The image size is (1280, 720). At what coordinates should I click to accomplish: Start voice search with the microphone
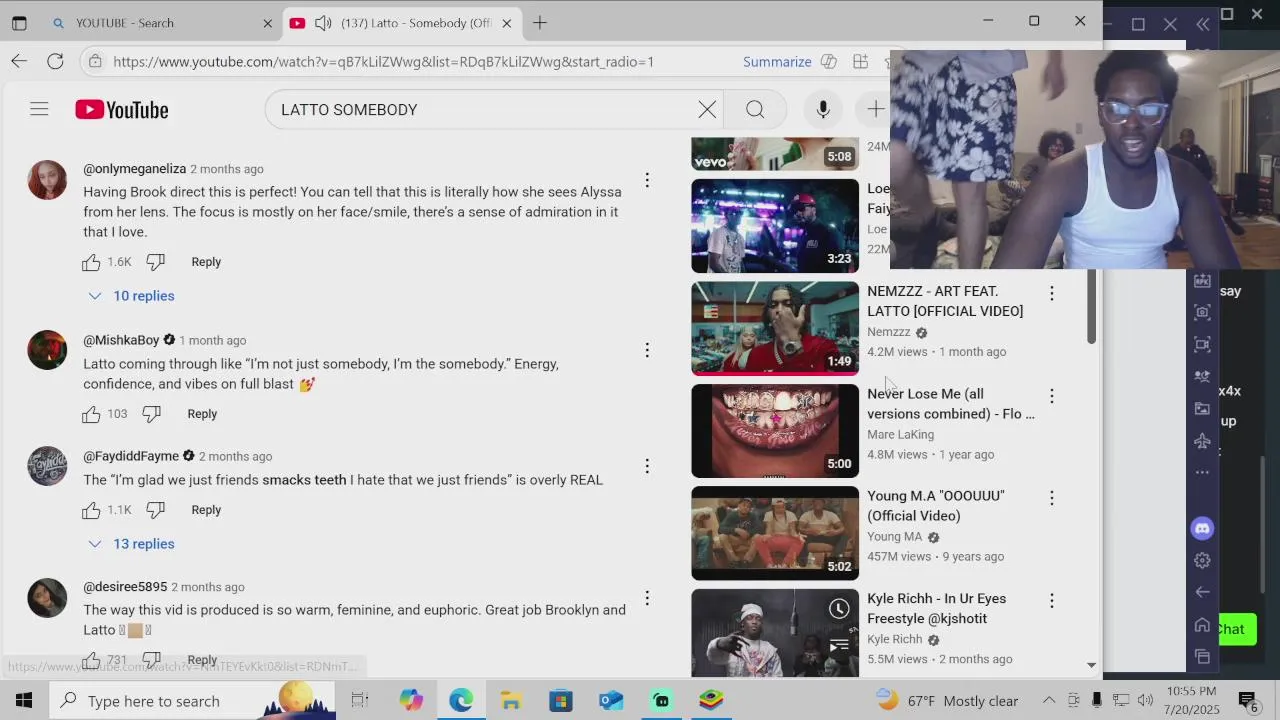823,110
